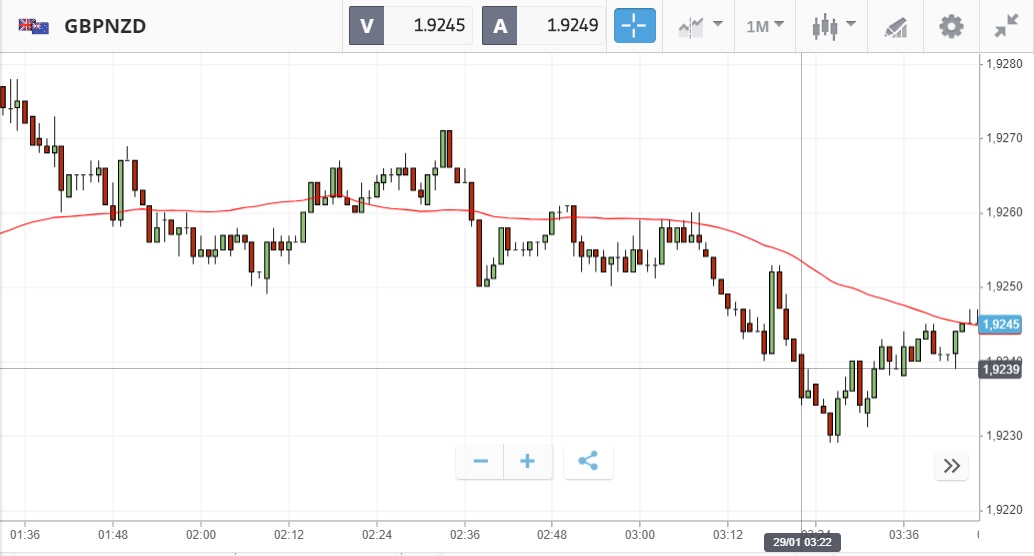1034x556 pixels.
Task: Open the compare/indicators chart dropdown
Action: point(700,26)
